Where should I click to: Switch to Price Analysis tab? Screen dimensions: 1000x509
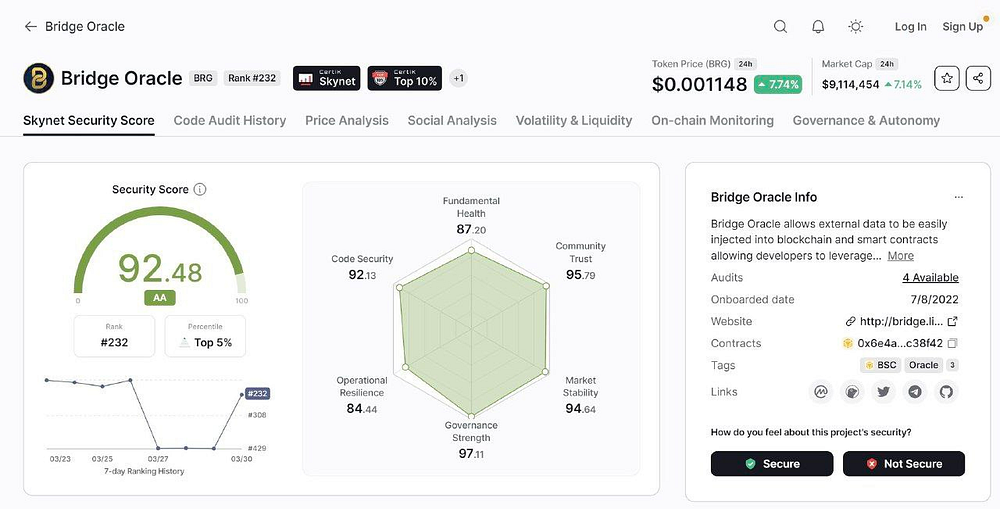coord(347,121)
